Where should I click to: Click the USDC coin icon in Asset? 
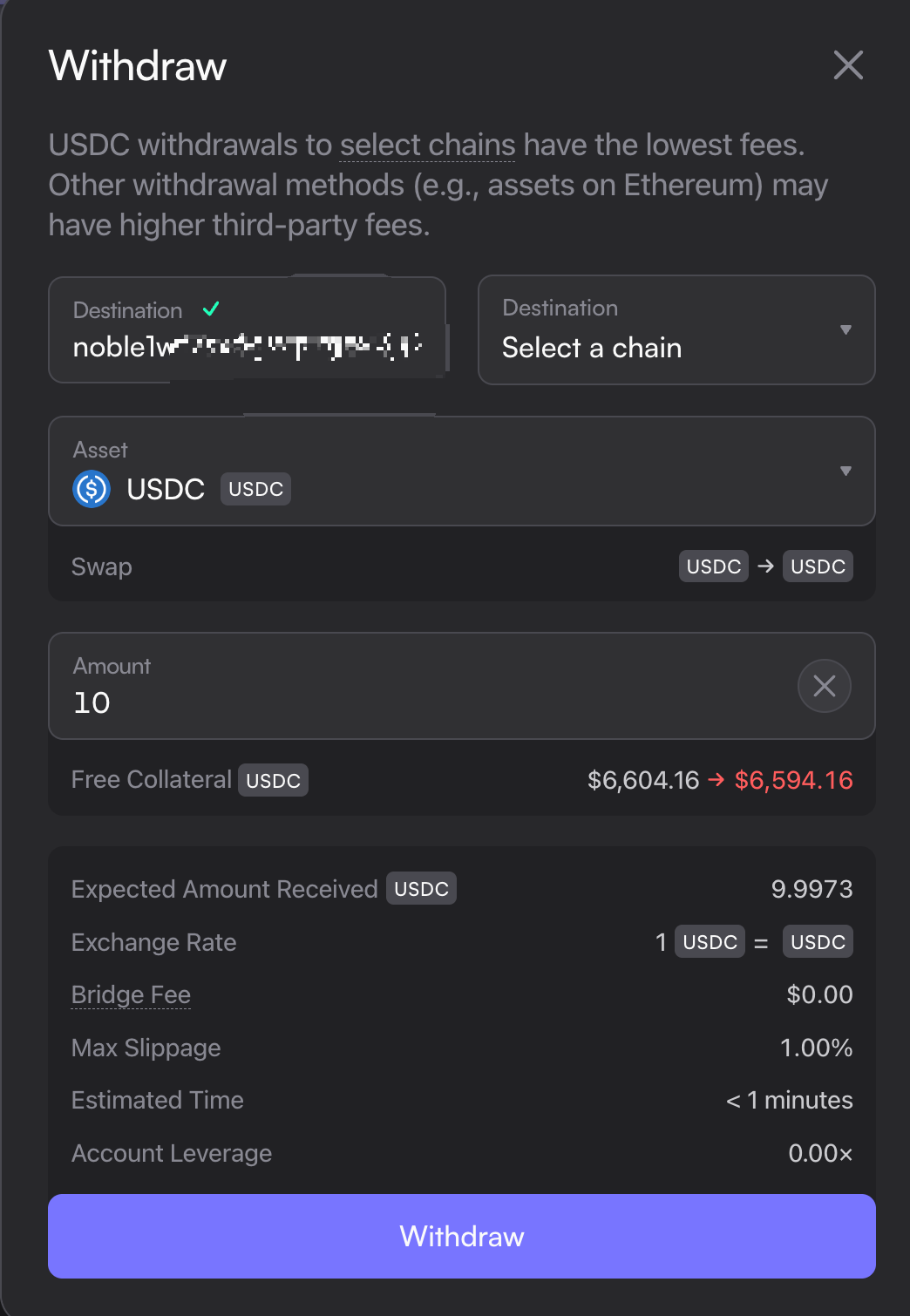coord(92,489)
